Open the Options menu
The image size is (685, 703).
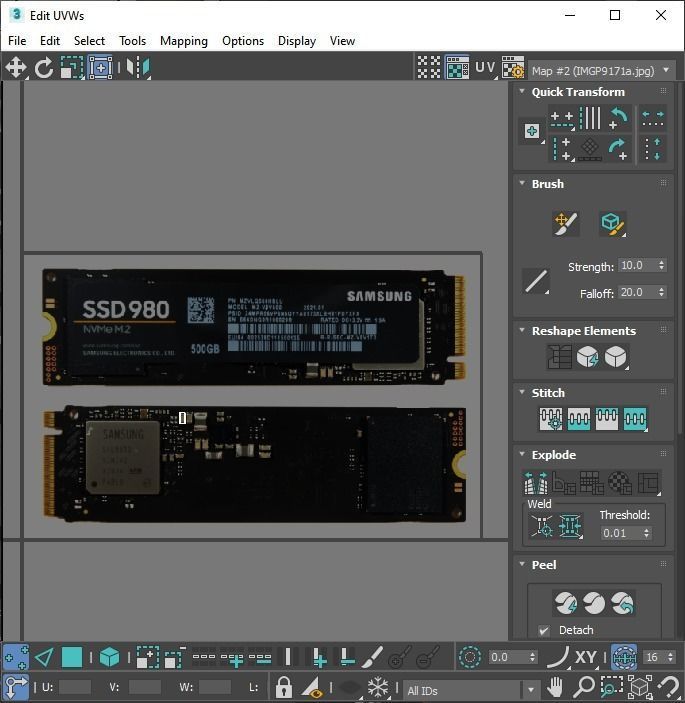pos(243,41)
